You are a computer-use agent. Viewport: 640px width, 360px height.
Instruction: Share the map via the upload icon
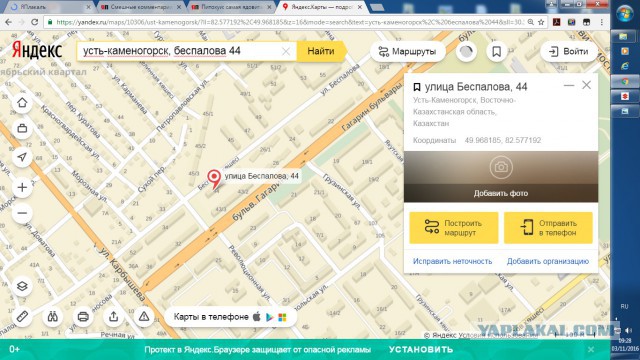[x=113, y=316]
